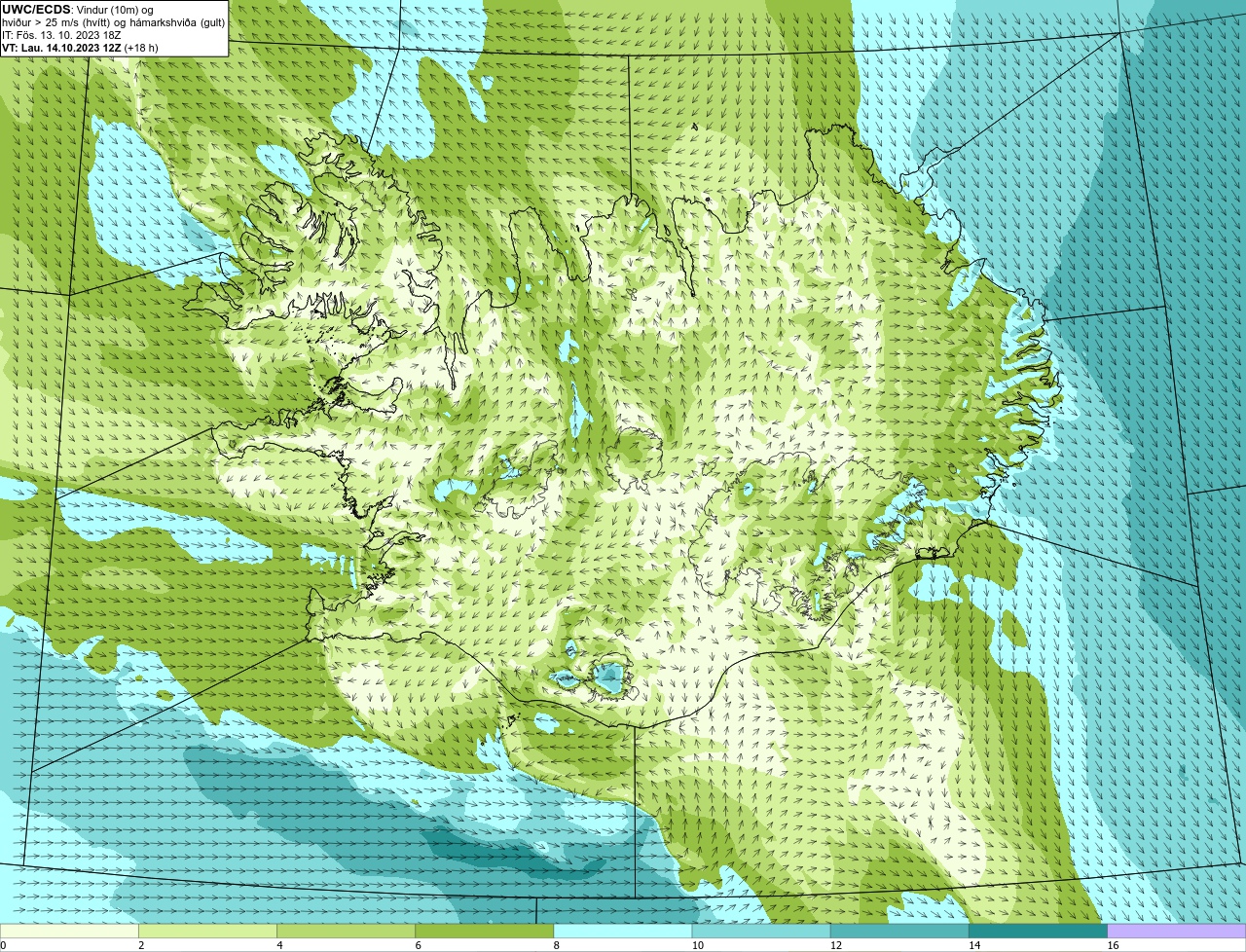Click the legend scale label "12"
Image resolution: width=1246 pixels, height=952 pixels.
(835, 945)
